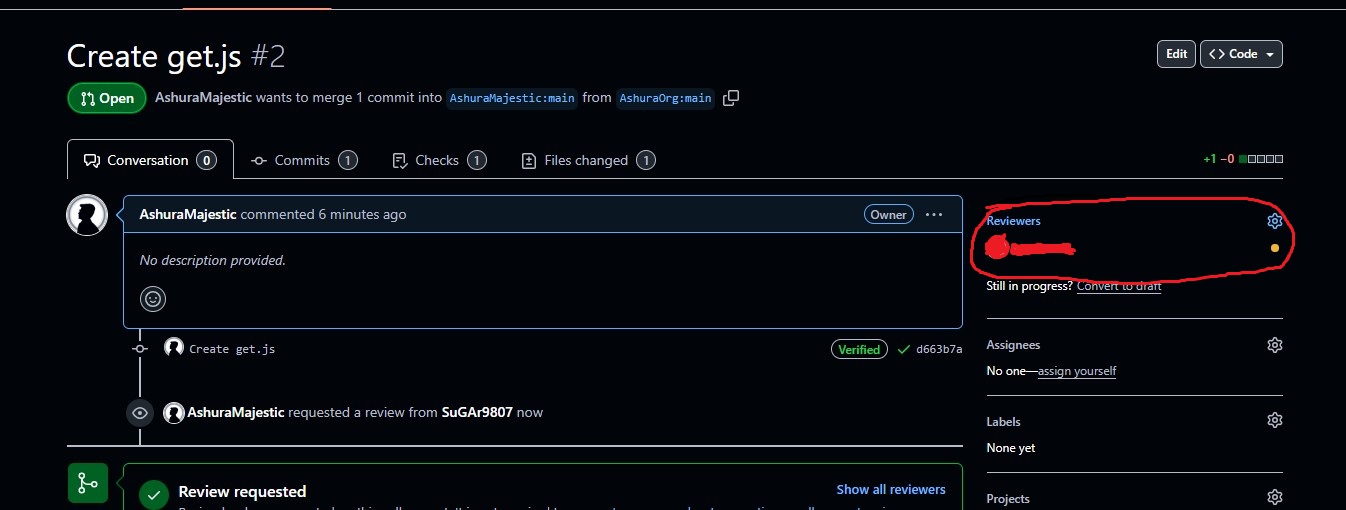
Task: Click the Labels settings gear
Action: (x=1274, y=421)
